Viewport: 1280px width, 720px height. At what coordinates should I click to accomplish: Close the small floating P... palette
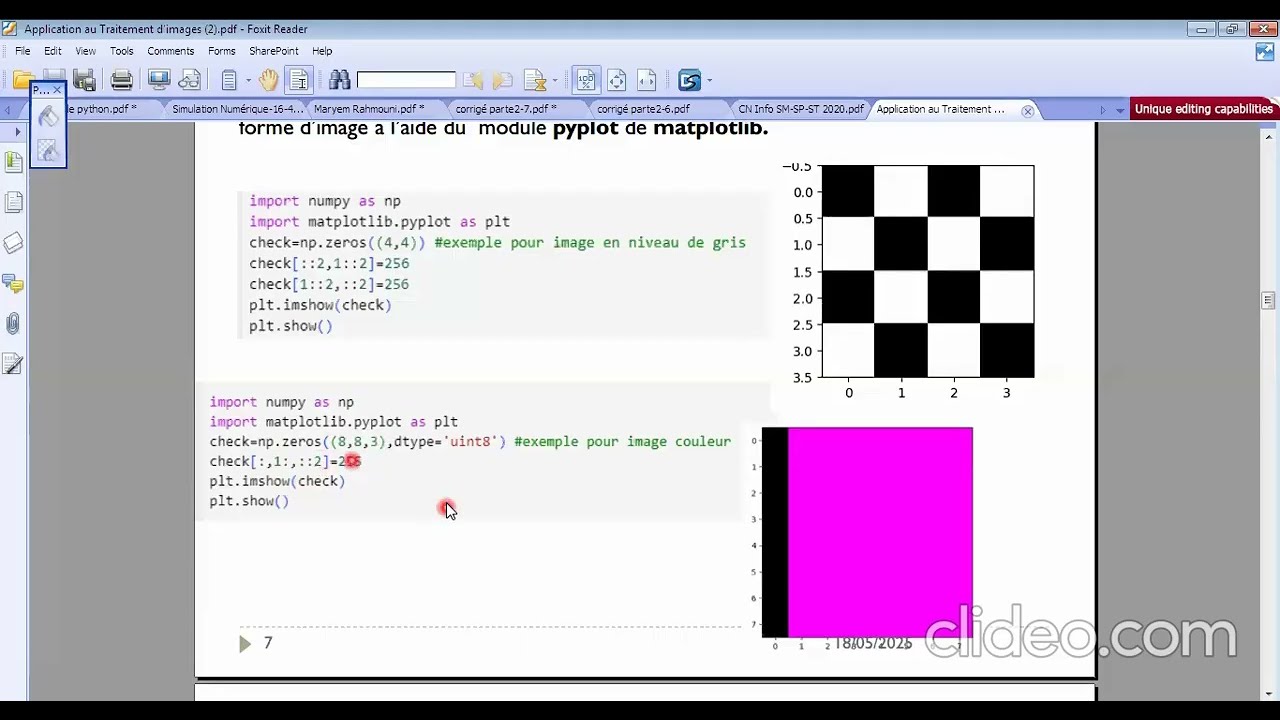coord(57,90)
